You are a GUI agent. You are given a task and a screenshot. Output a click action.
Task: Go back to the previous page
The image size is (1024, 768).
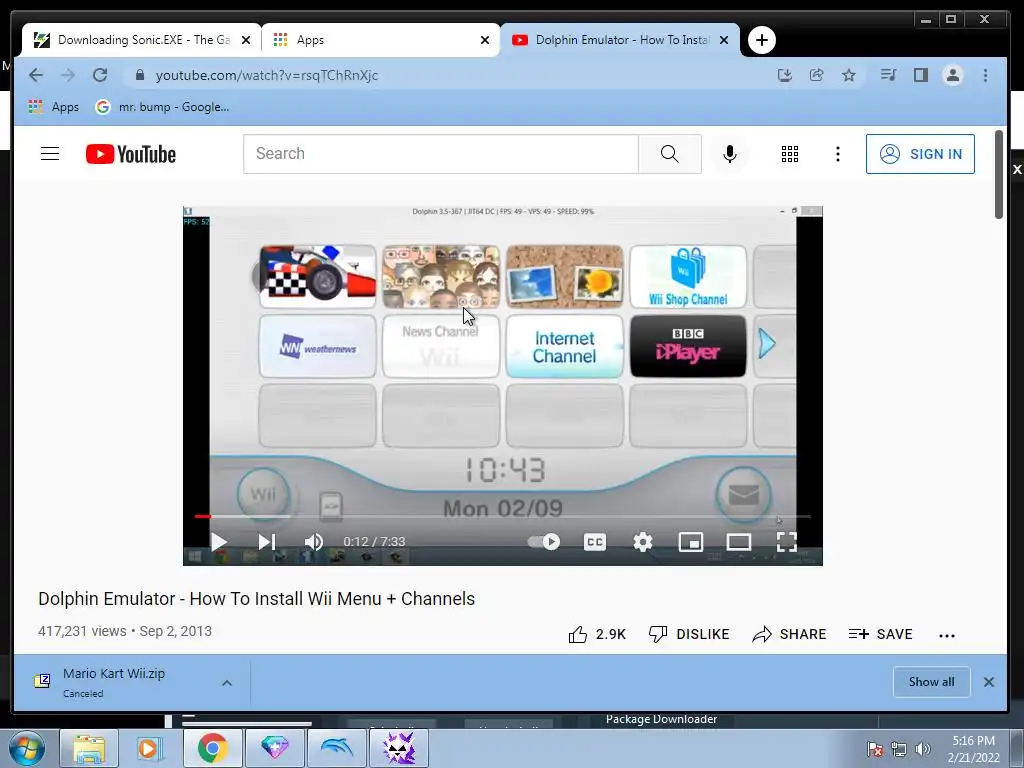click(x=36, y=75)
